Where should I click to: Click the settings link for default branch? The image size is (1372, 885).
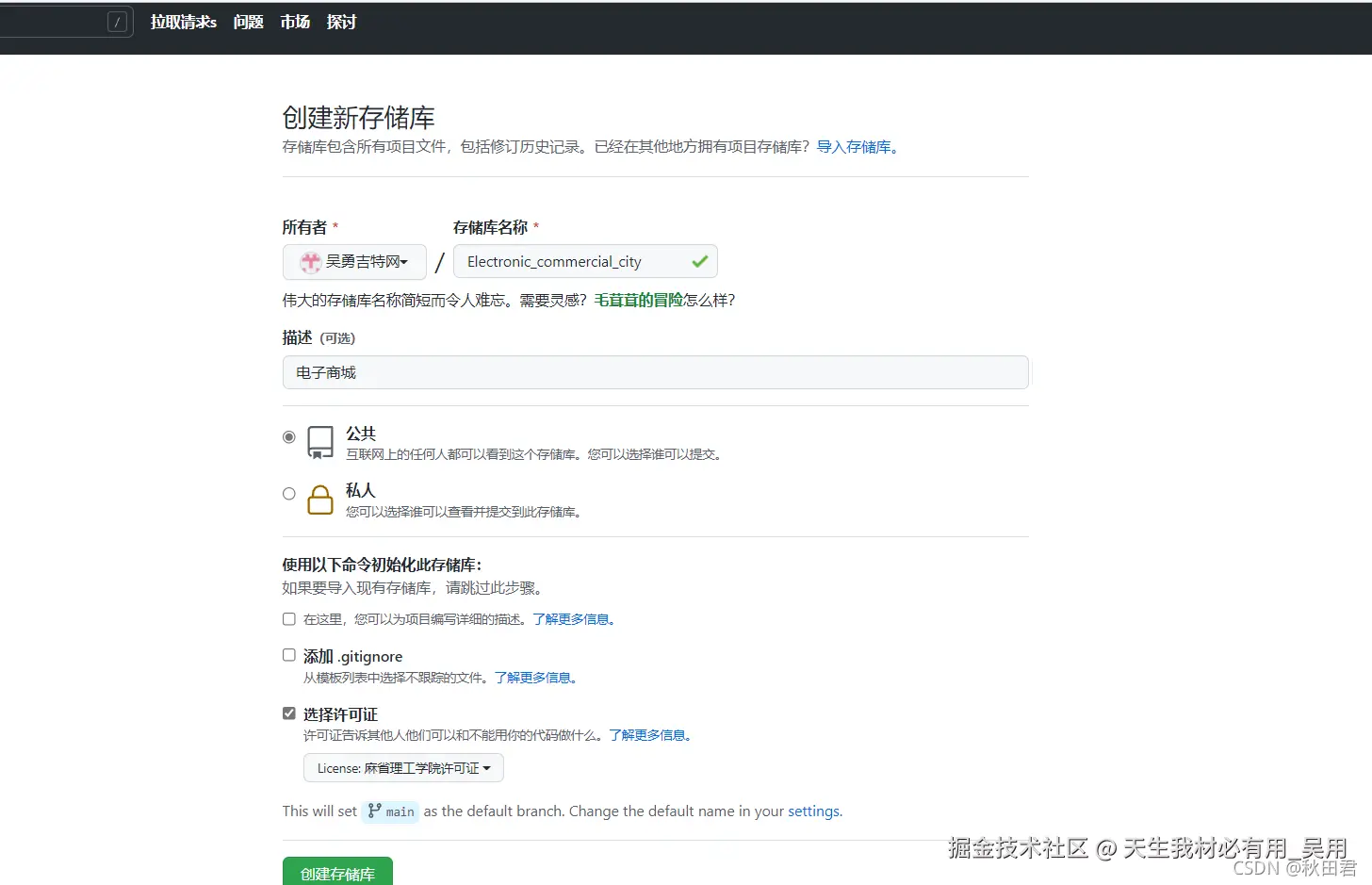tap(813, 811)
